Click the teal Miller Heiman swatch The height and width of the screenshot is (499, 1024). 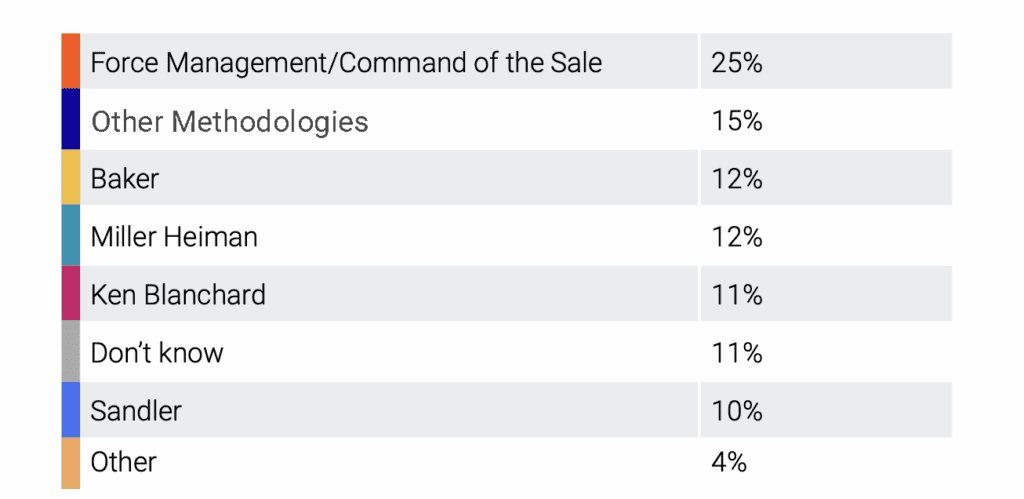(70, 236)
